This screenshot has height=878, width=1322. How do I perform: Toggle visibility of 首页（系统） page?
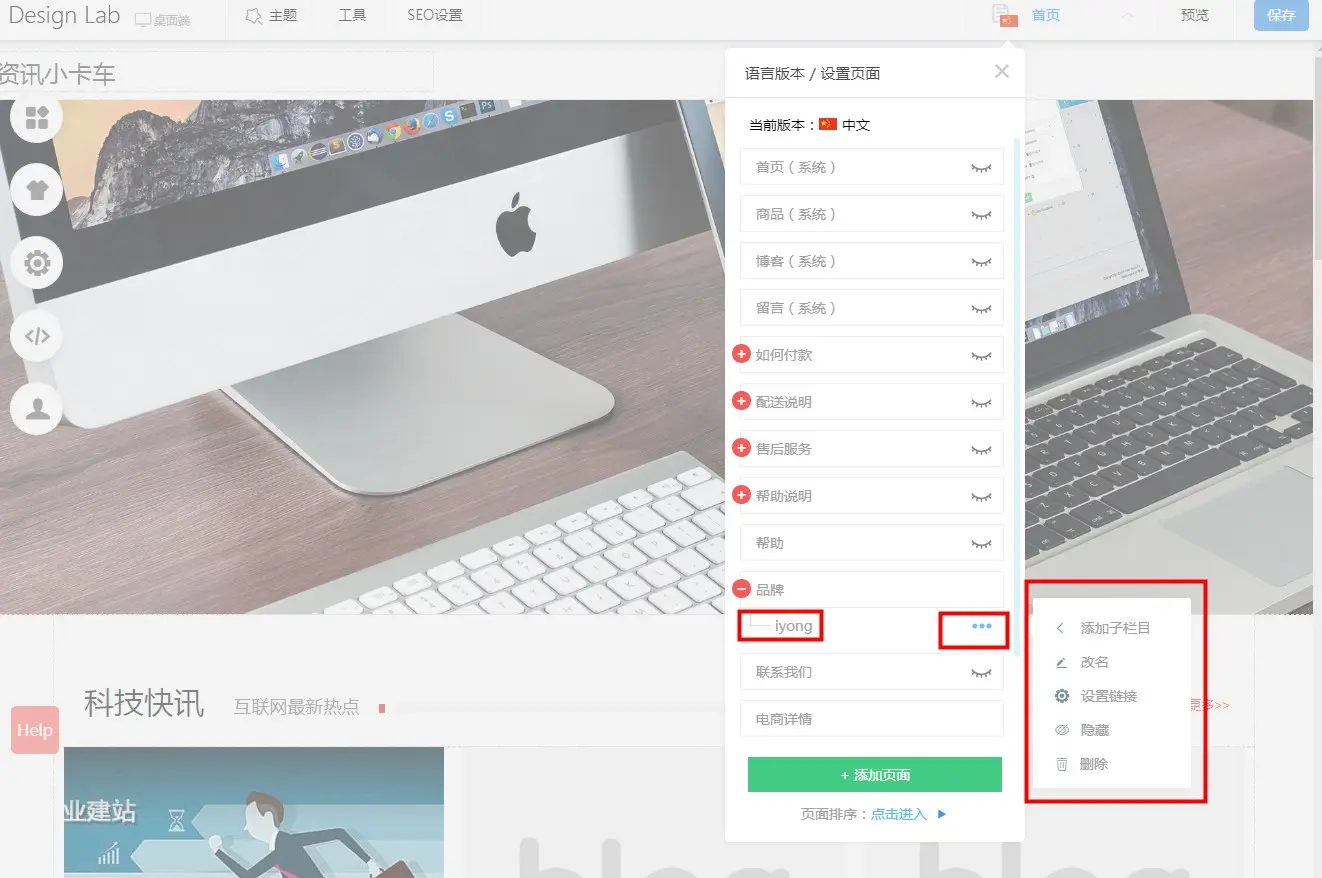[x=981, y=168]
